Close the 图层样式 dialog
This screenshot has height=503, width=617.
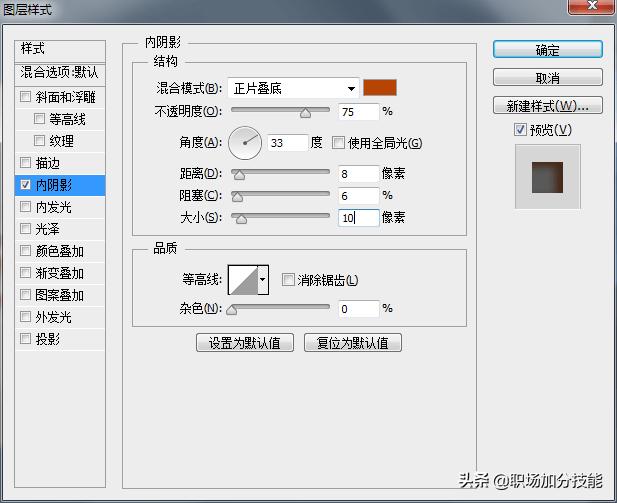pos(592,6)
